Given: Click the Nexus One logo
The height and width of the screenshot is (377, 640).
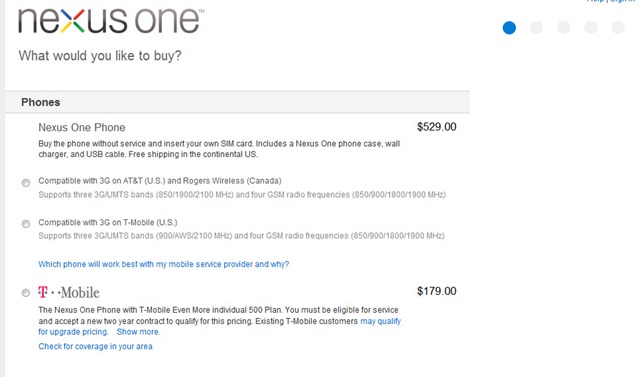Looking at the screenshot, I should (x=111, y=21).
